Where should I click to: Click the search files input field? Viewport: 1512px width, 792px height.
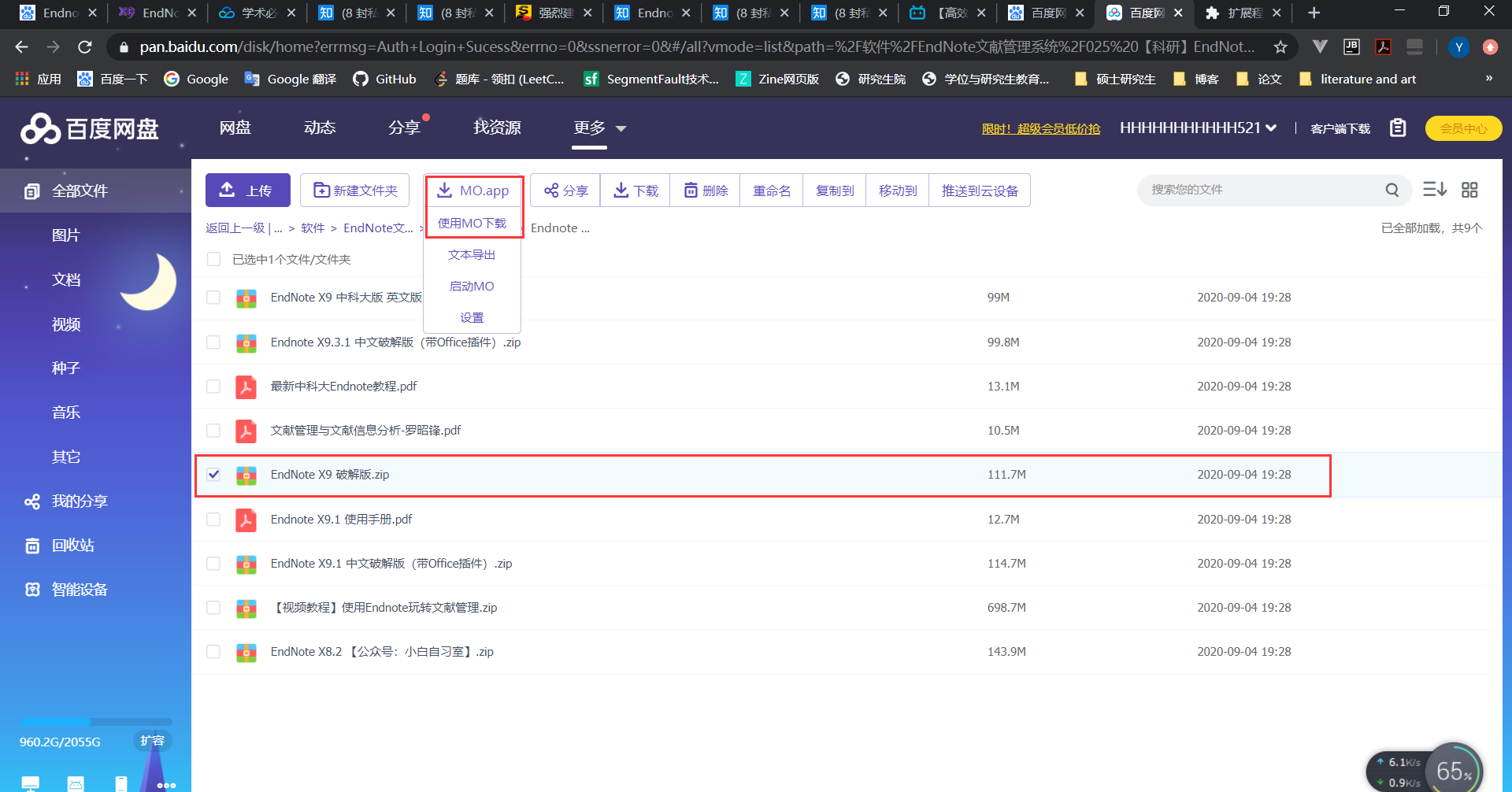(x=1260, y=190)
